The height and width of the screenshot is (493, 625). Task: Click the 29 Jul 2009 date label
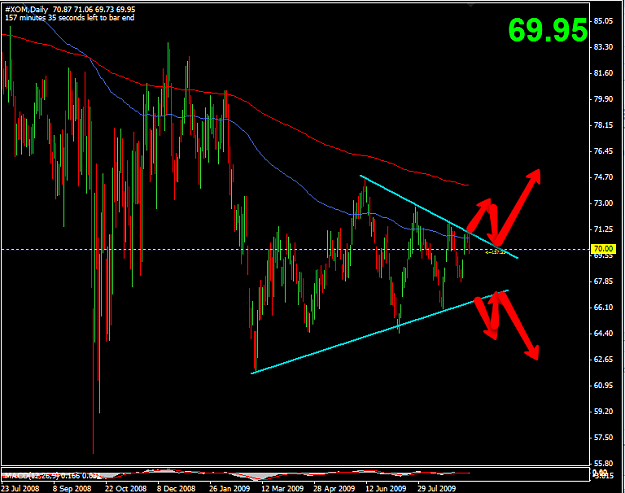[x=436, y=488]
